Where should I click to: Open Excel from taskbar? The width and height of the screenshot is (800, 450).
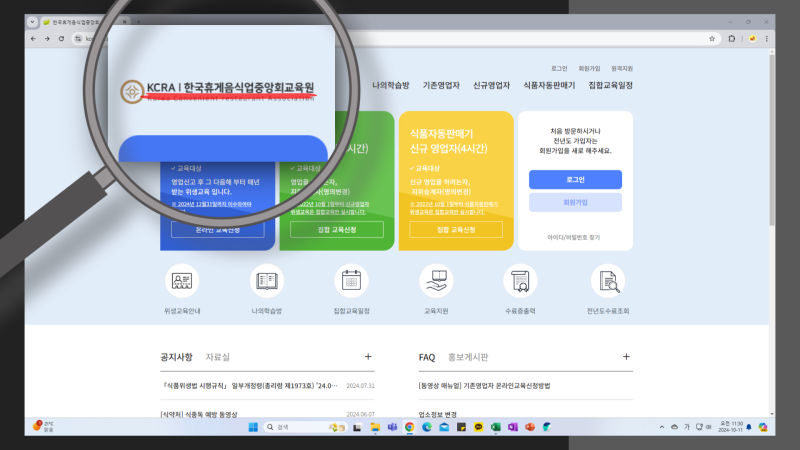coord(495,427)
